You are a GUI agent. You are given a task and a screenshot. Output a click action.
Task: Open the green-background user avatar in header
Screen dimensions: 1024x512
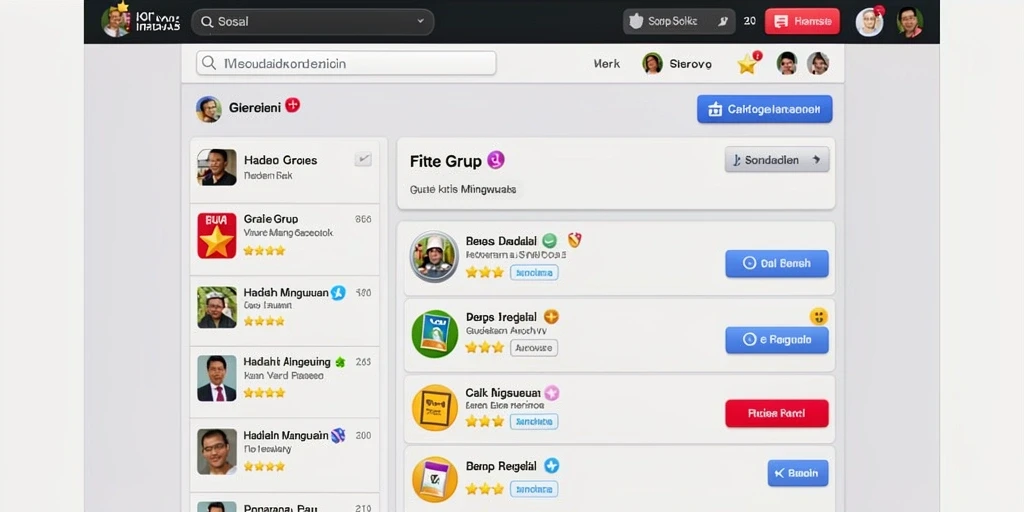(x=909, y=22)
